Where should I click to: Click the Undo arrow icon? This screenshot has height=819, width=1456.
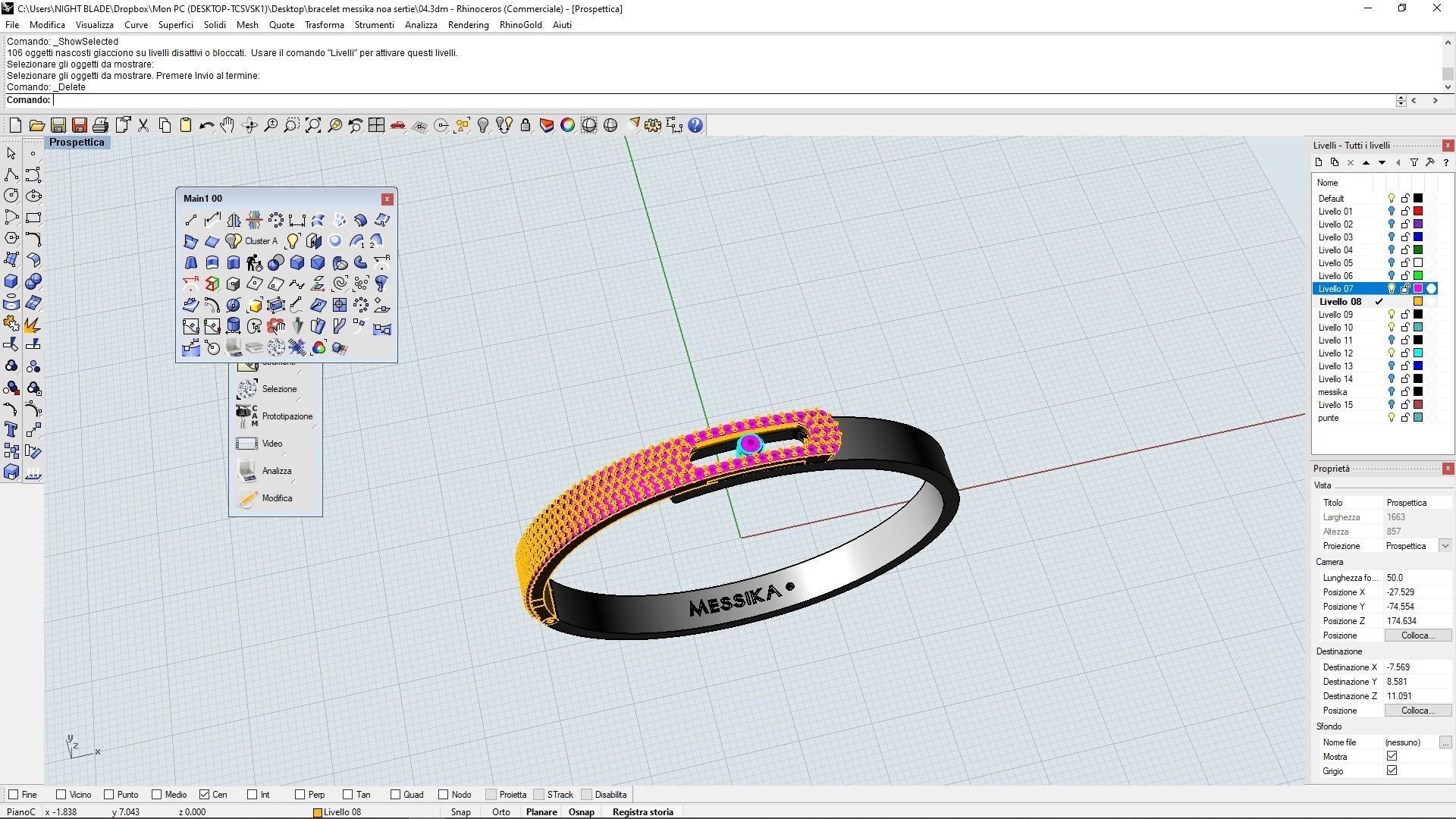(x=206, y=125)
